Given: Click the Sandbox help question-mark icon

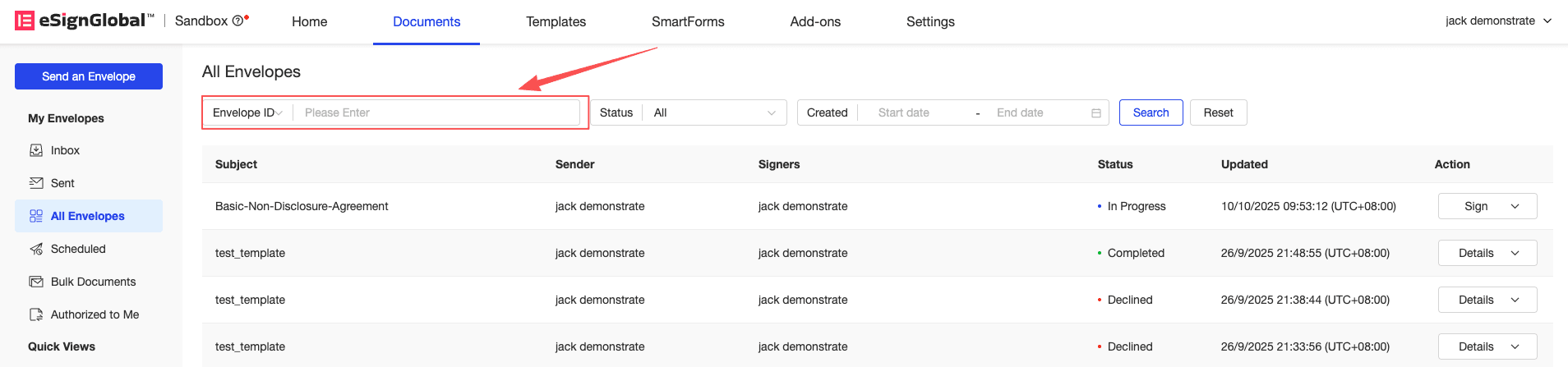Looking at the screenshot, I should [x=238, y=21].
